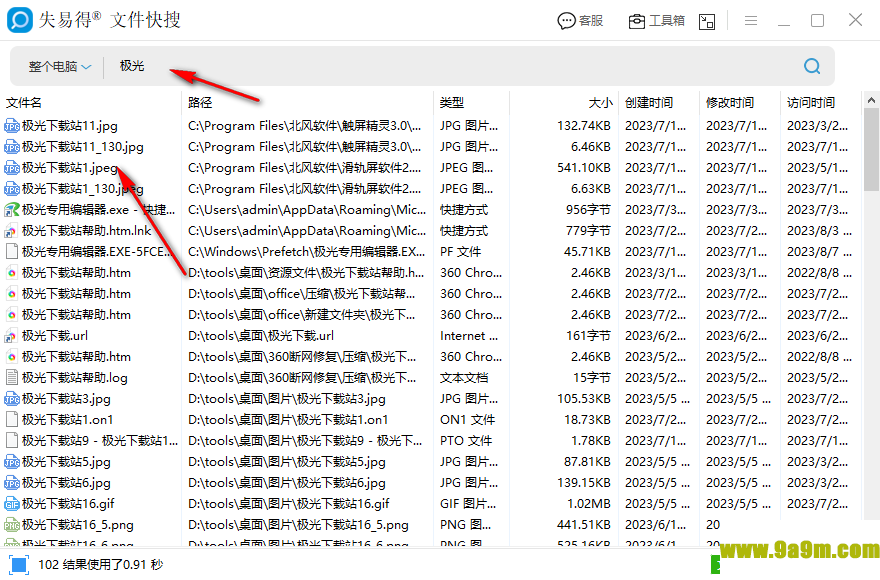Click path D:\tools\桌面\图片\极光下载站16.gif
880x580 pixels.
click(288, 504)
